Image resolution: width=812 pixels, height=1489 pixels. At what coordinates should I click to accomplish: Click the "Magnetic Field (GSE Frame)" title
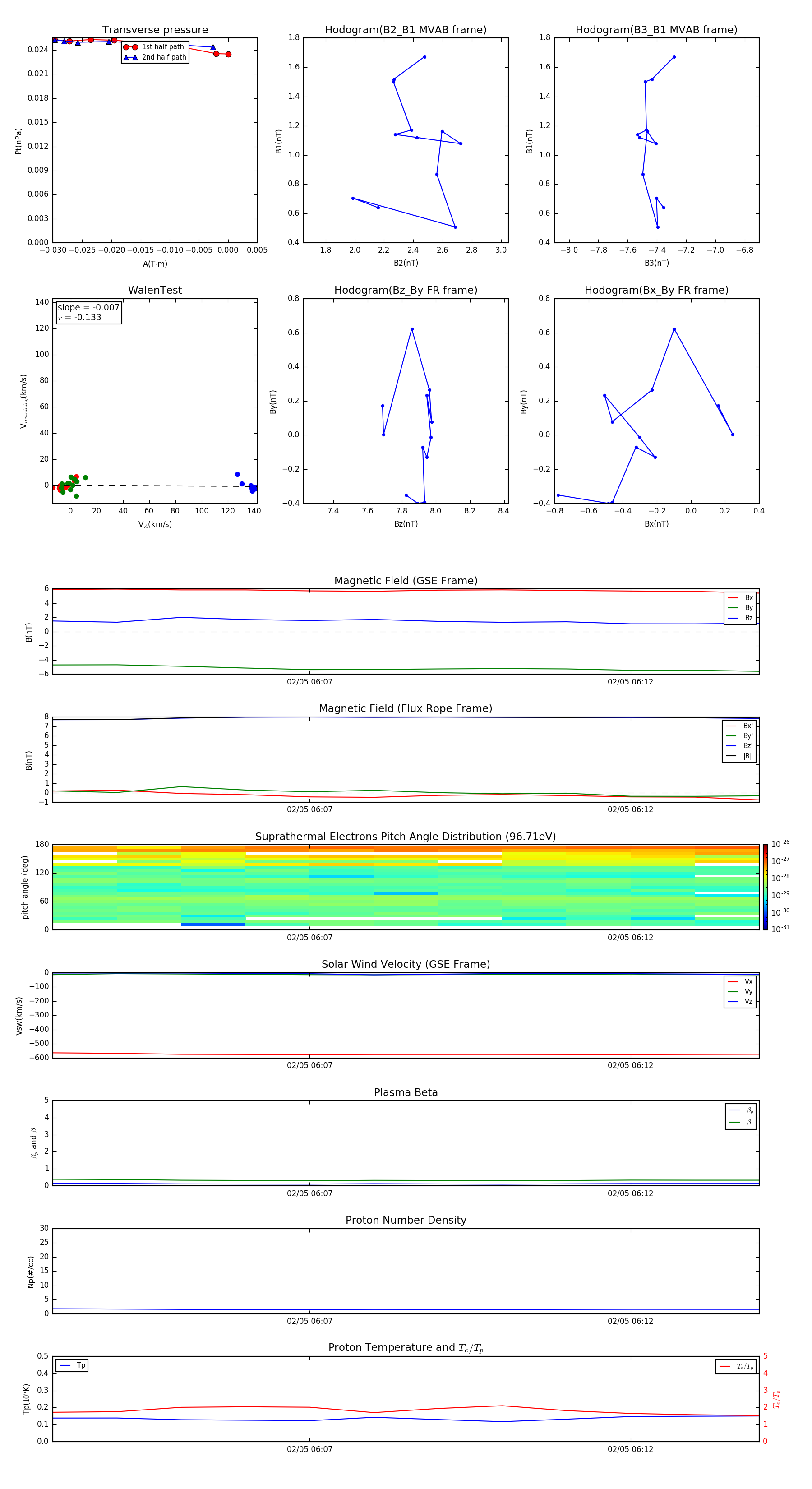tap(406, 581)
